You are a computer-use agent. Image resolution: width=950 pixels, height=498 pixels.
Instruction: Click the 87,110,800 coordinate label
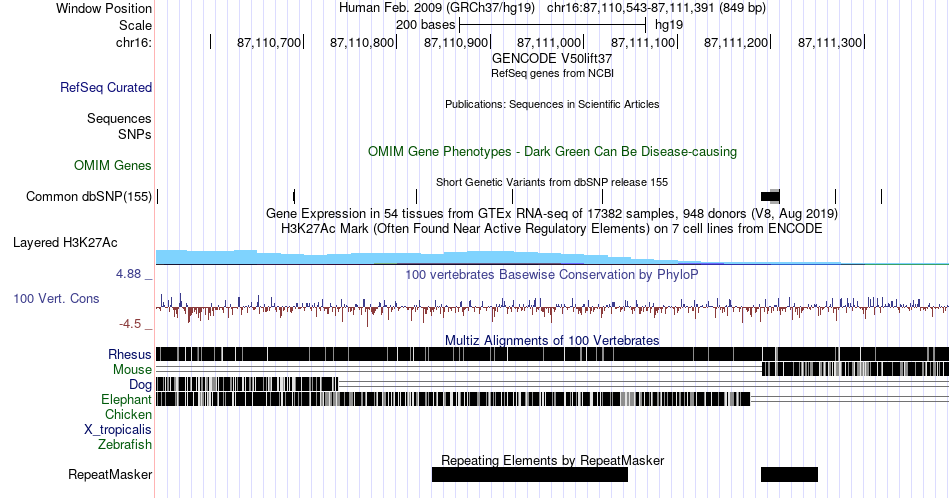[362, 42]
